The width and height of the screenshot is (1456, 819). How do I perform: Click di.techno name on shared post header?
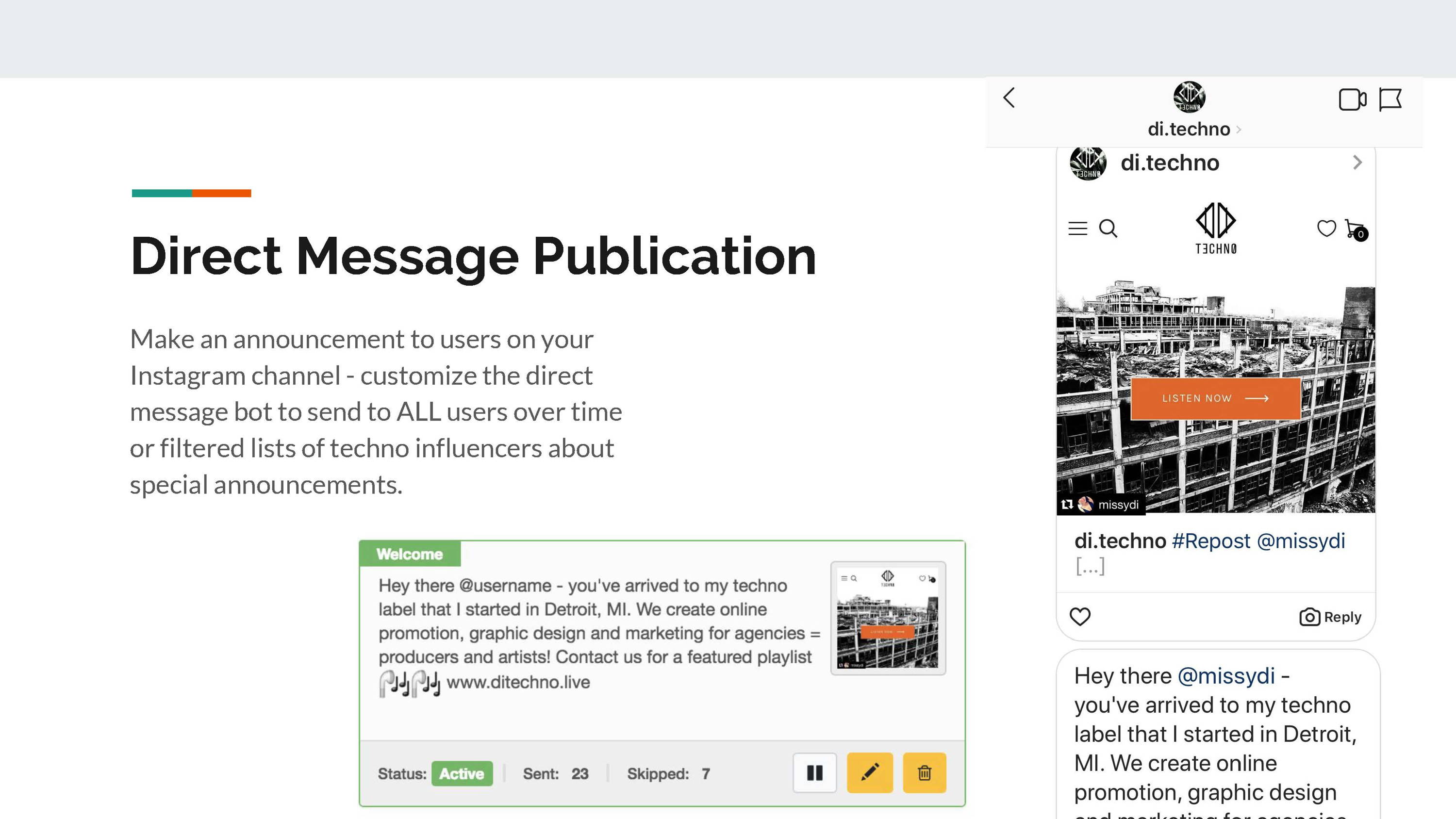1170,163
